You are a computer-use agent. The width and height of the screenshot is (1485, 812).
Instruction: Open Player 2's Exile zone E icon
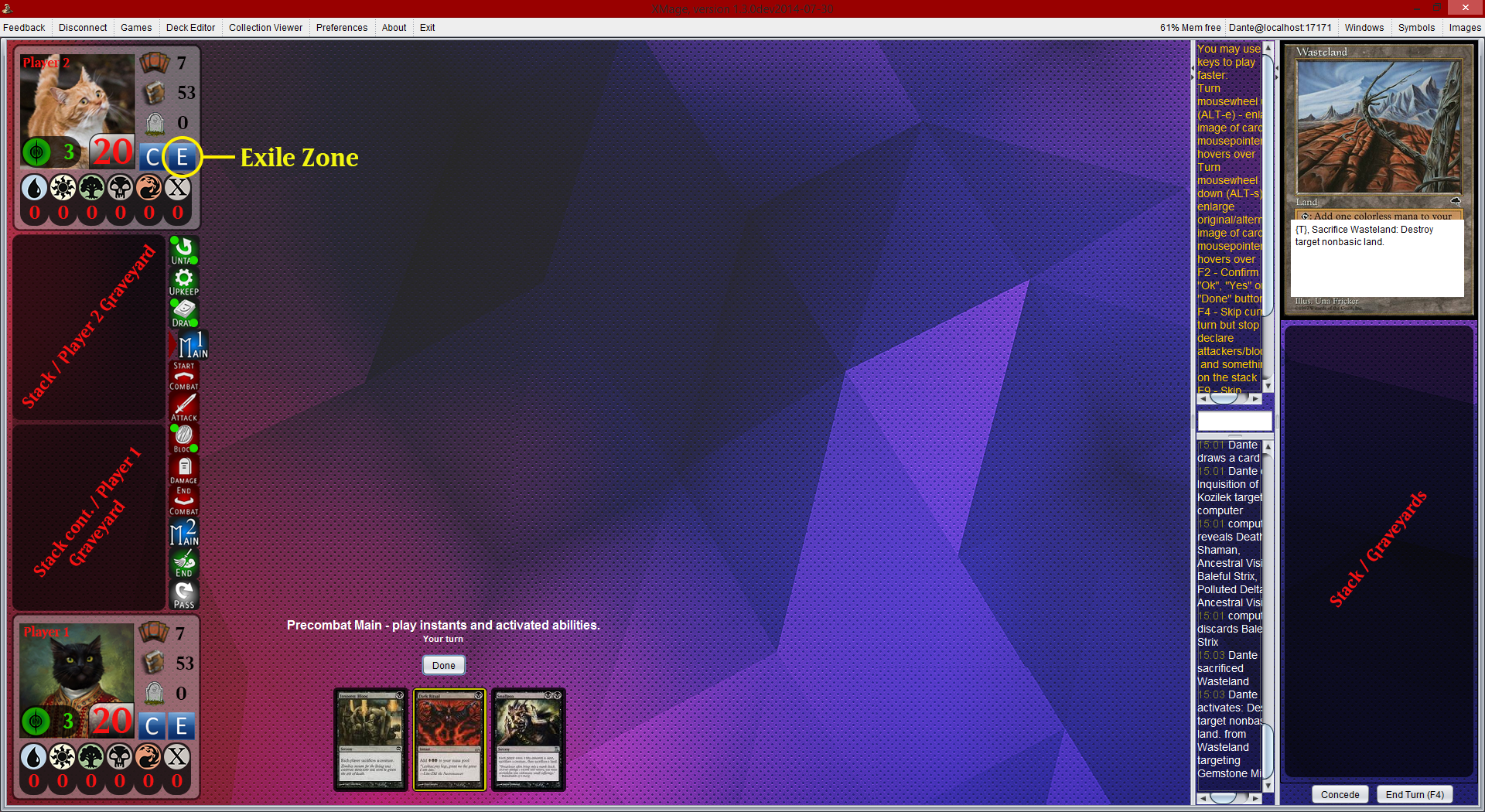click(x=182, y=157)
